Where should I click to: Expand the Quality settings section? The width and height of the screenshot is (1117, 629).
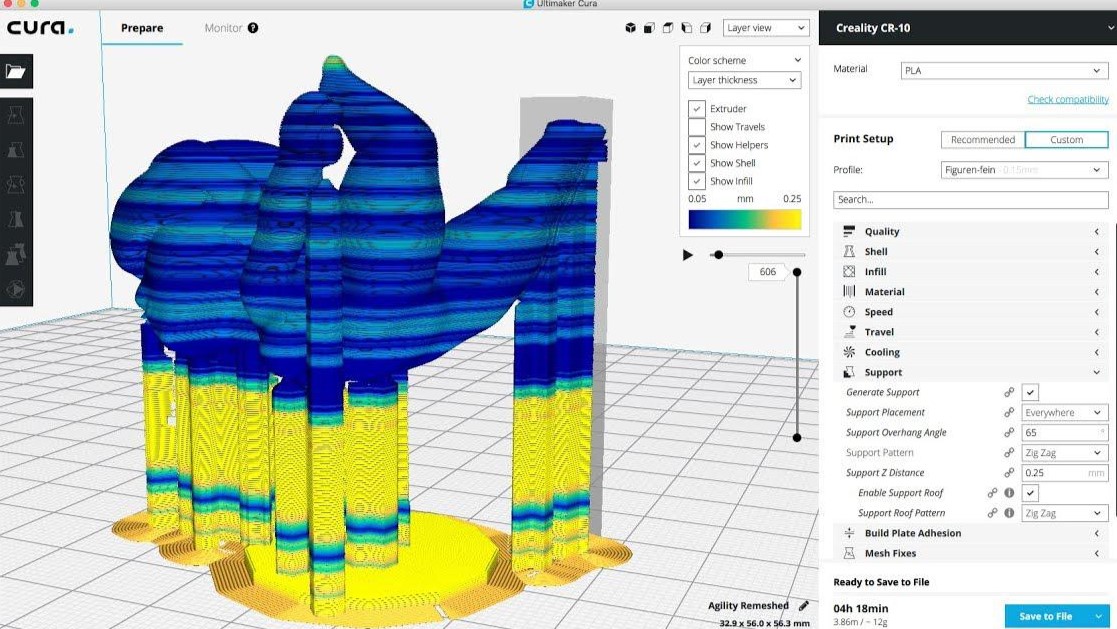pyautogui.click(x=970, y=232)
